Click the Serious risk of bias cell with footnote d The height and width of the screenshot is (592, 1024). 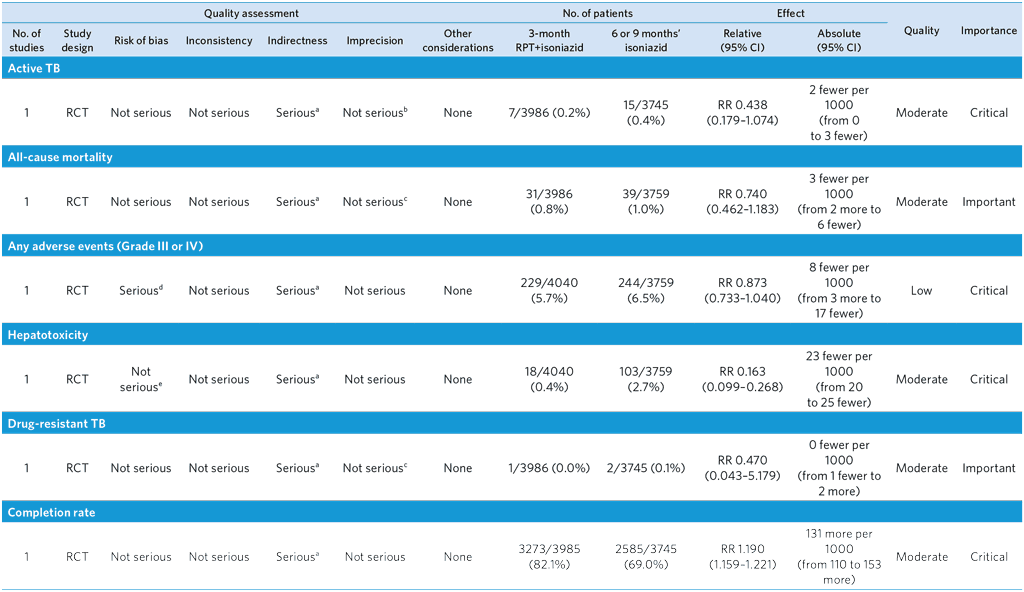(x=141, y=291)
